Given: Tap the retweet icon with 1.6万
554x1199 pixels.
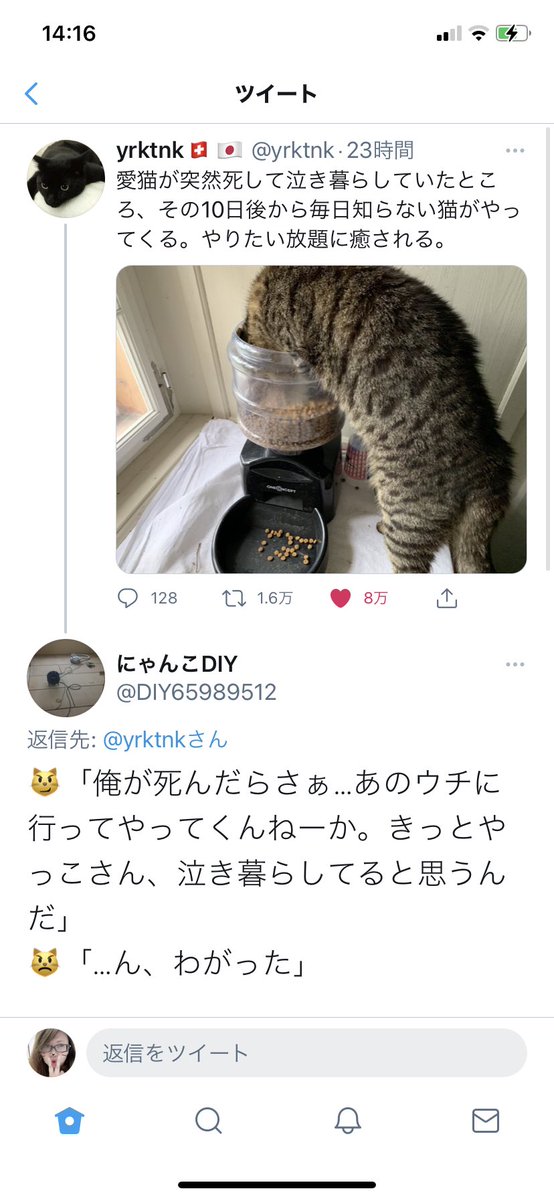Looking at the screenshot, I should [x=233, y=598].
